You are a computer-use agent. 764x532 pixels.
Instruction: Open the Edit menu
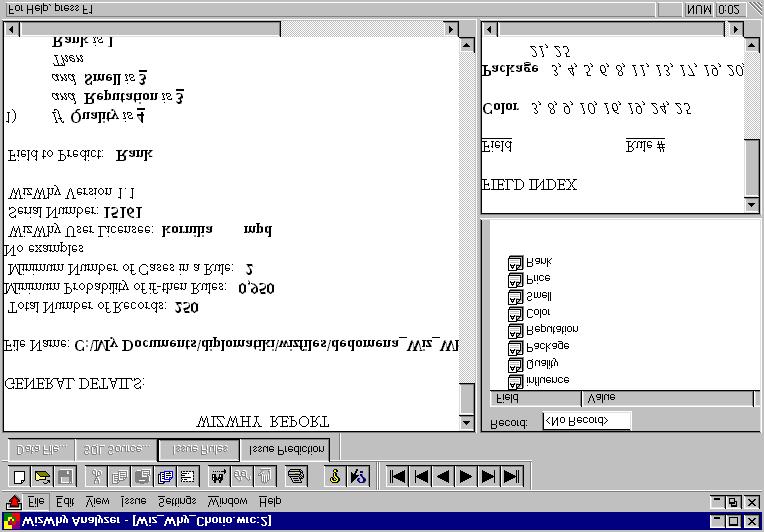pyautogui.click(x=65, y=501)
